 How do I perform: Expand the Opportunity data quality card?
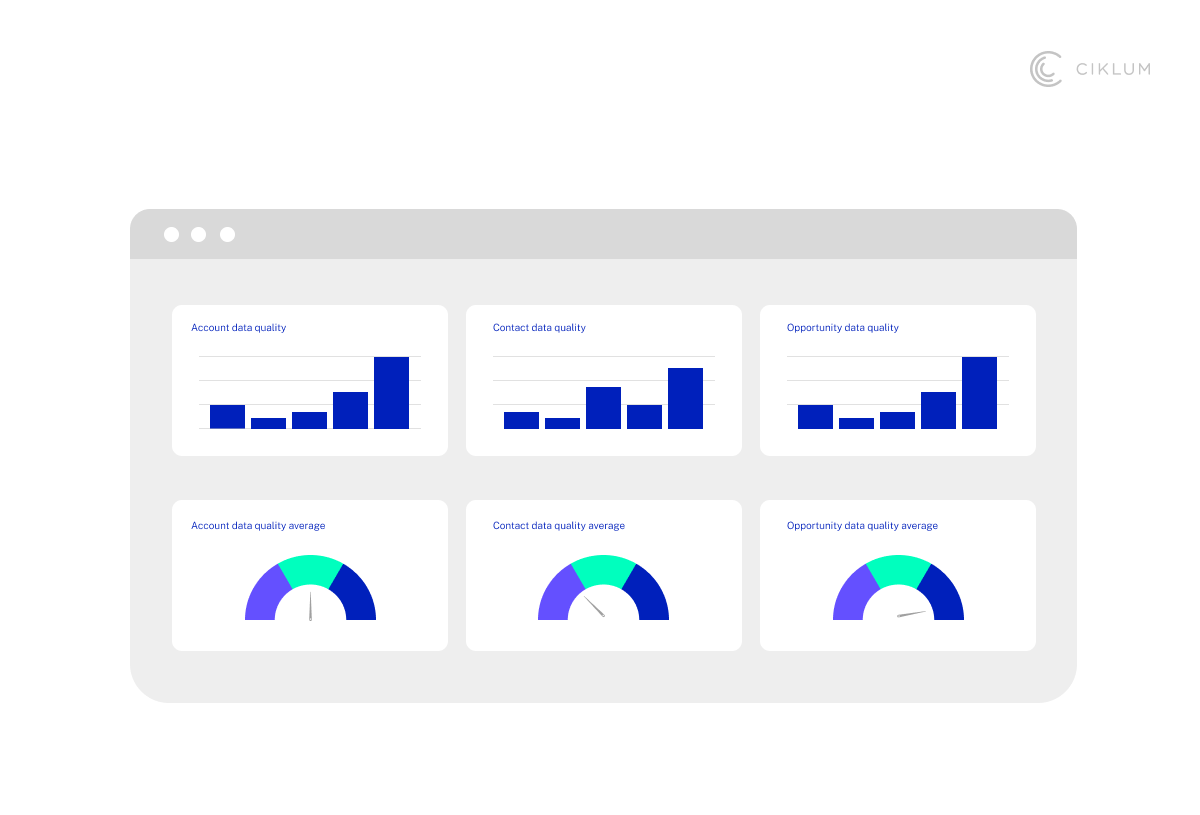[x=897, y=380]
